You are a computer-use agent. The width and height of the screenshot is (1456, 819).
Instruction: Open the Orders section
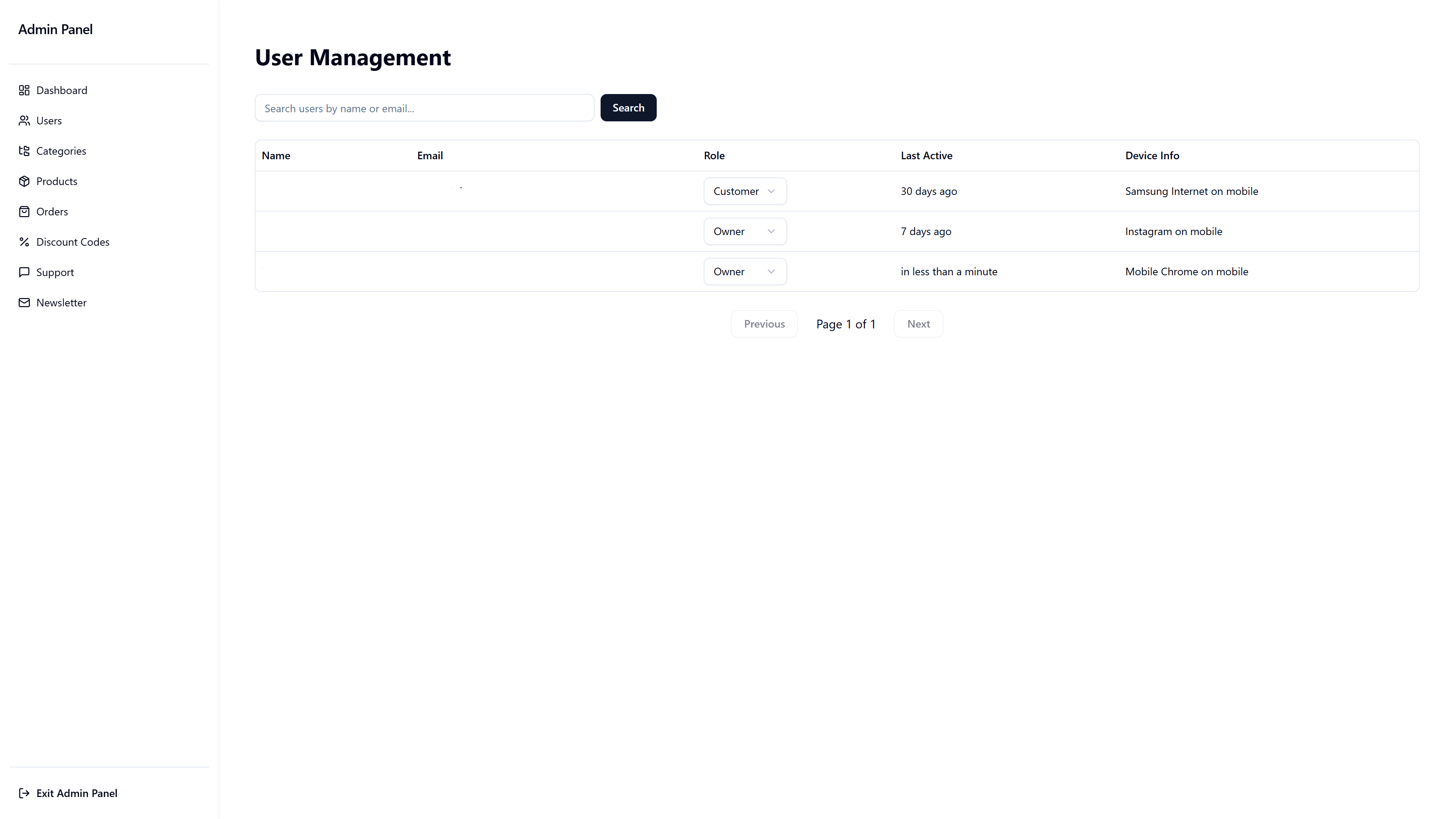[109, 212]
